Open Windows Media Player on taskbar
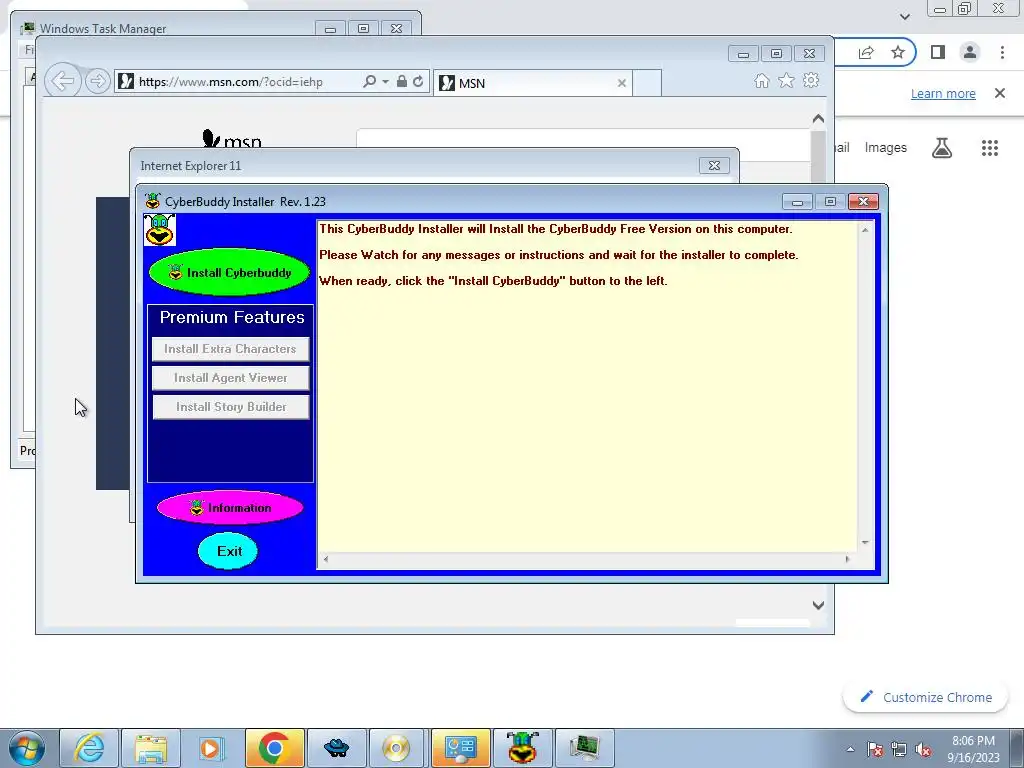Viewport: 1024px width, 768px height. coord(212,748)
